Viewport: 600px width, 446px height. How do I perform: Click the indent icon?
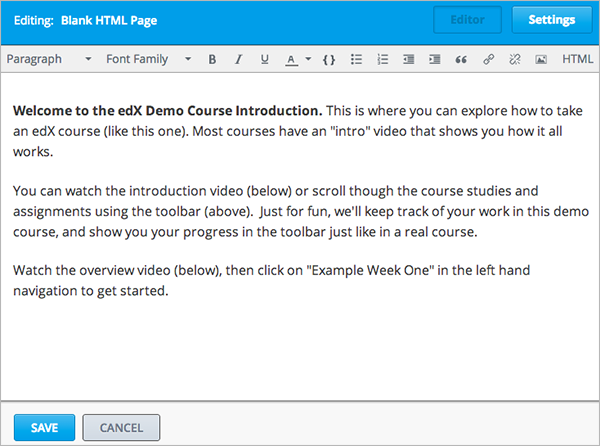(x=435, y=59)
